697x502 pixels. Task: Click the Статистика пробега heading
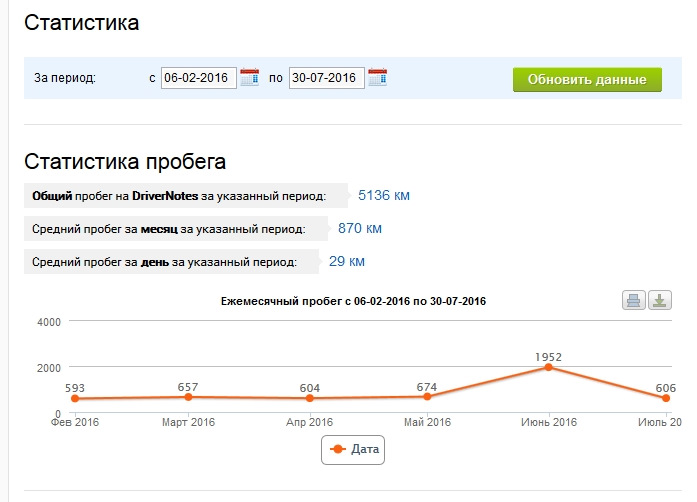point(125,161)
